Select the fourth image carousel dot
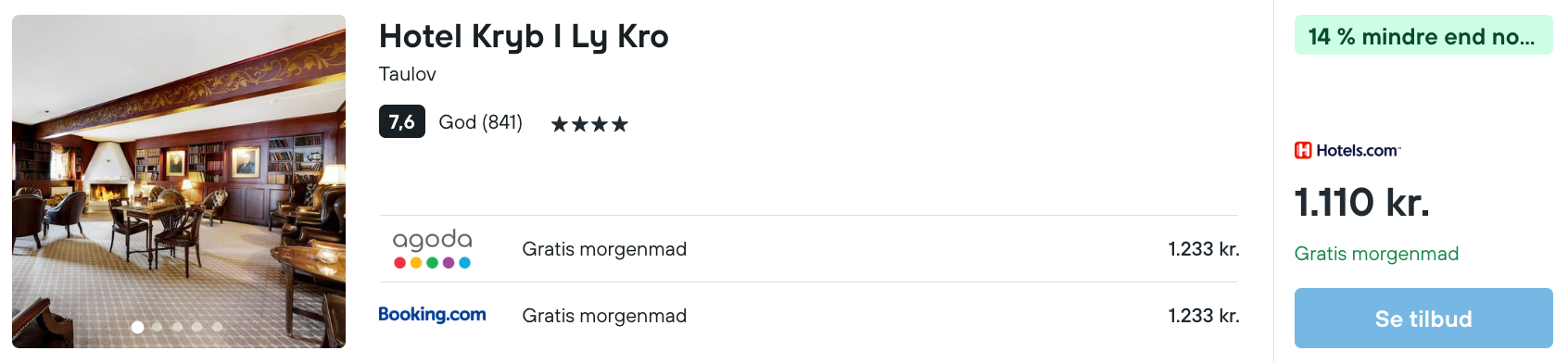This screenshot has height=363, width=1568. (x=196, y=327)
